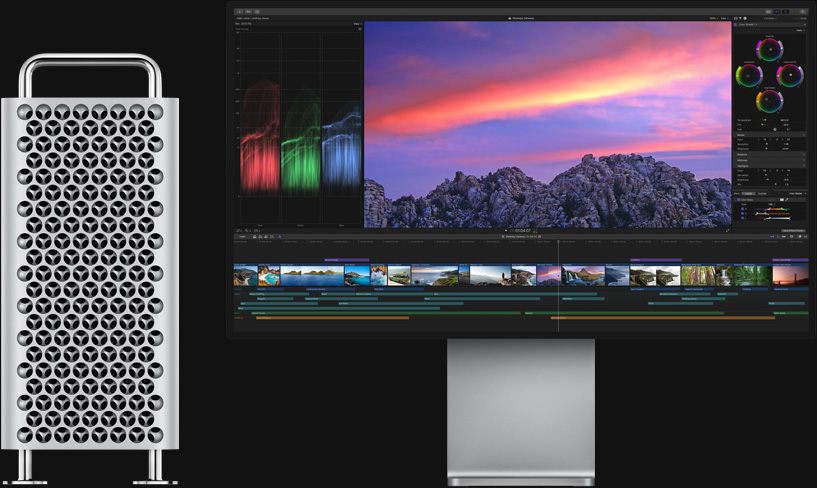The image size is (817, 488).
Task: Open the Video inspector tab icon
Action: [736, 18]
